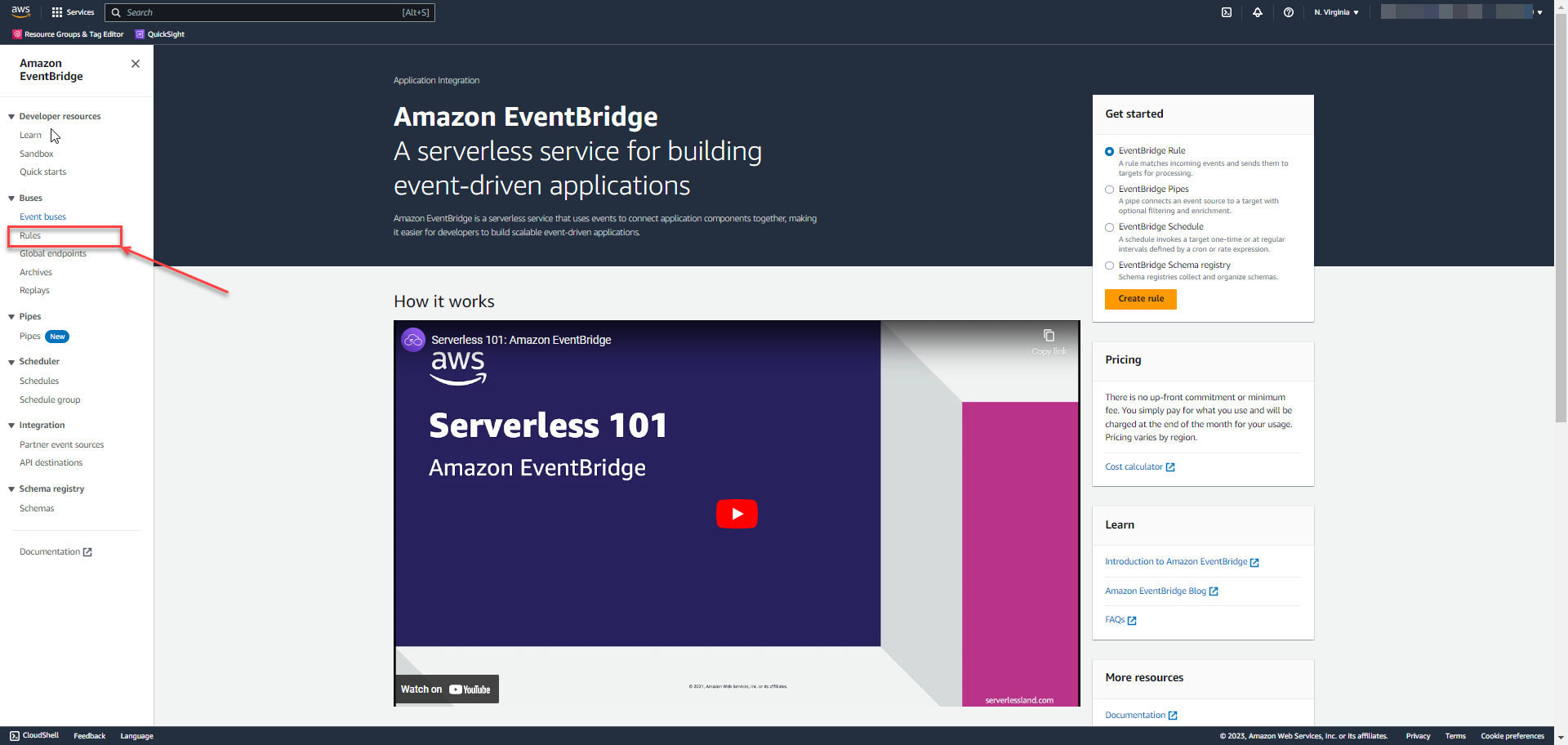Screen dimensions: 1568x745
Task: Collapse the Integration section
Action: (x=11, y=426)
